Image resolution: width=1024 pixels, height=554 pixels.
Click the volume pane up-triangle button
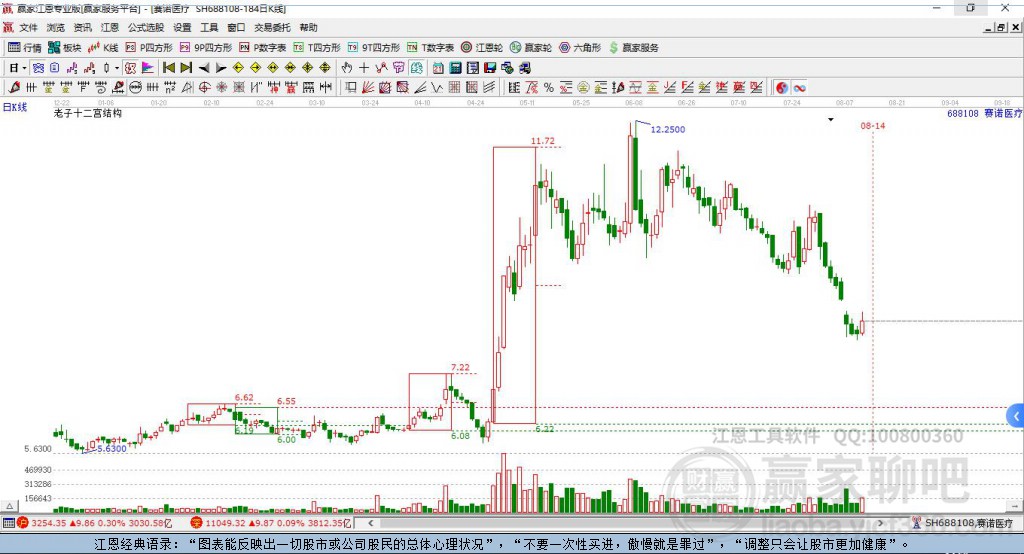[9, 506]
